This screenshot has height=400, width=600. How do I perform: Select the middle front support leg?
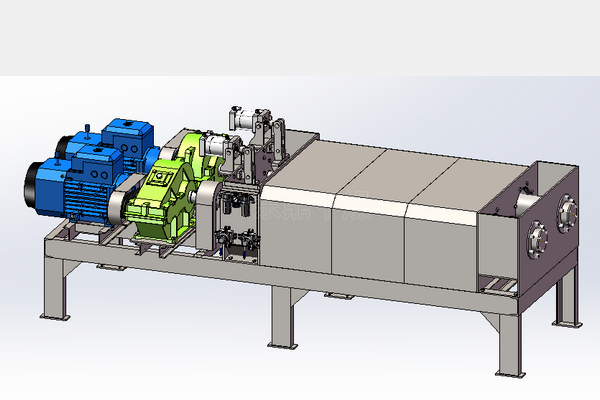281,318
